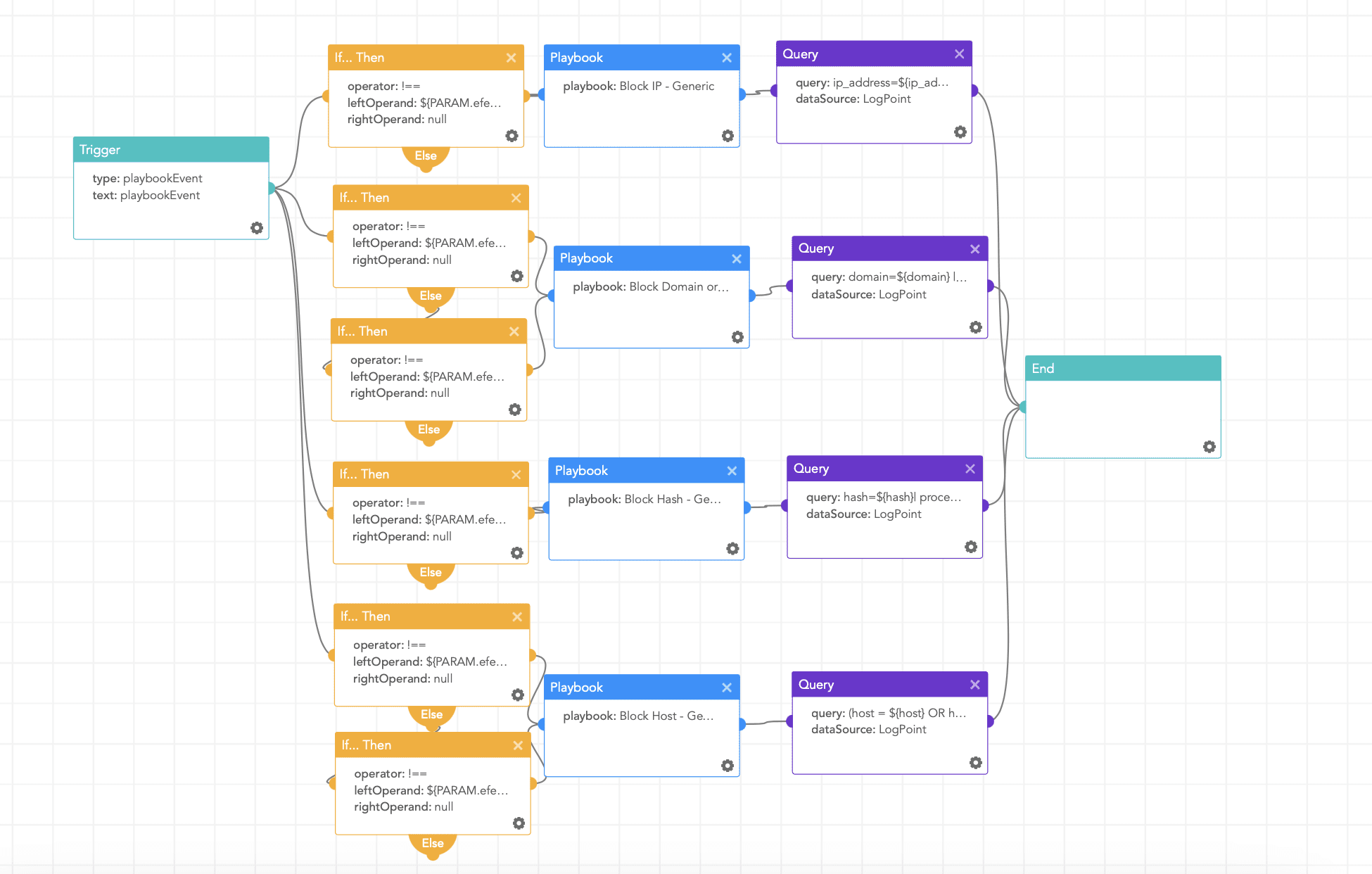The image size is (1372, 874).
Task: Open gear on domain Query node
Action: [975, 327]
